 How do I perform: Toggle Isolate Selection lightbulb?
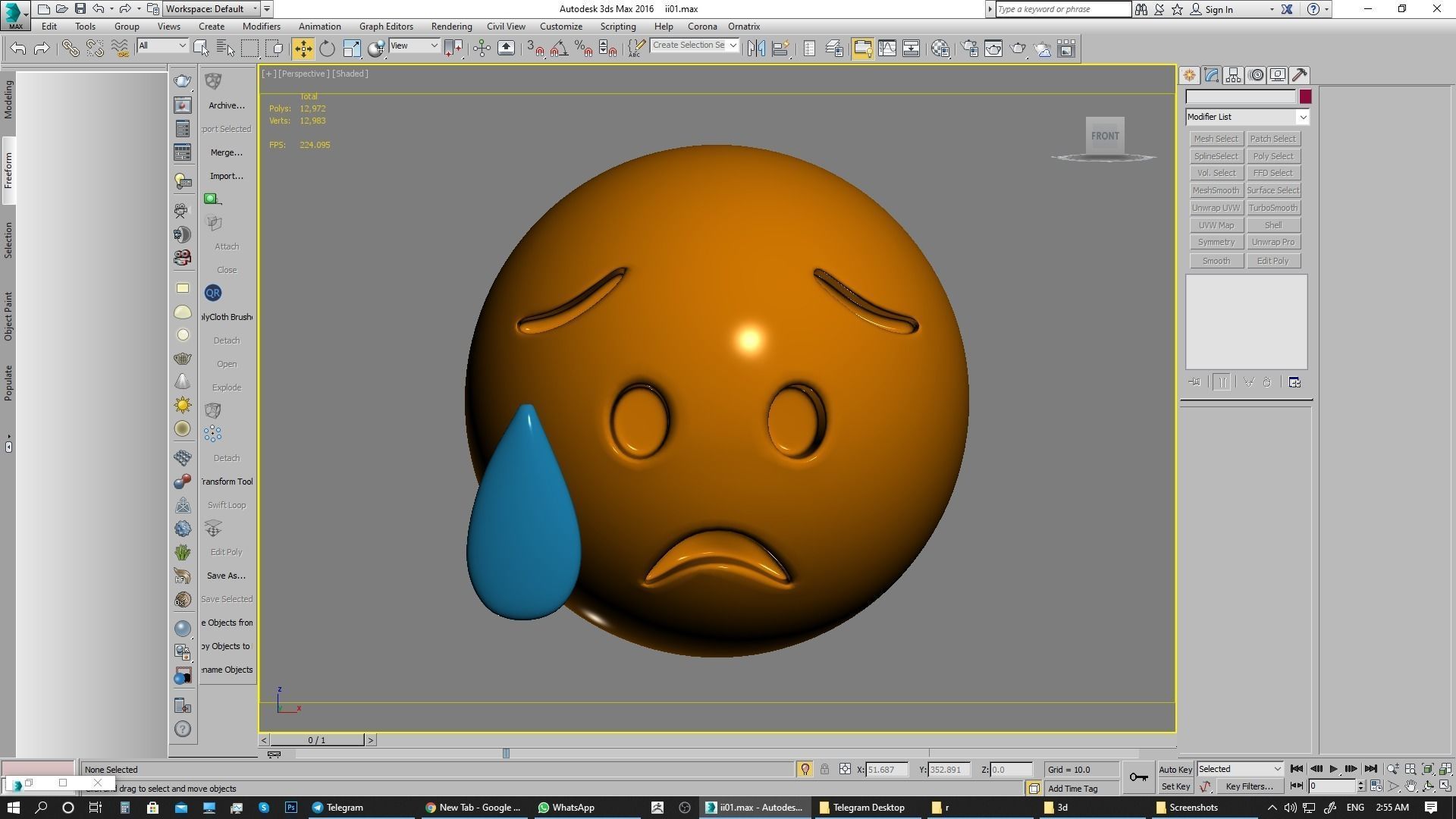[x=805, y=769]
